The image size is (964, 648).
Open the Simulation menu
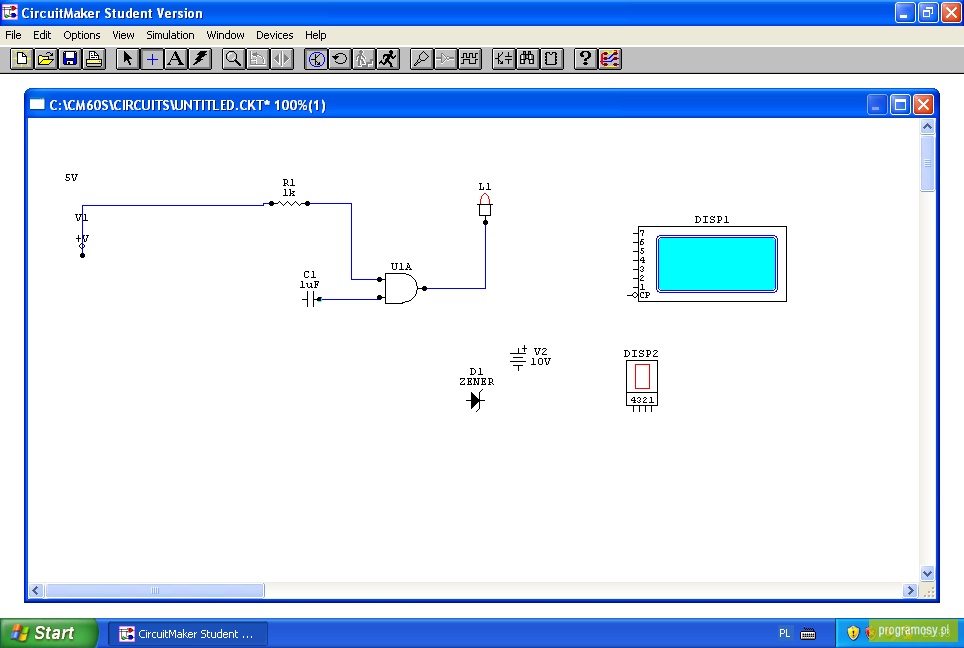coord(170,35)
